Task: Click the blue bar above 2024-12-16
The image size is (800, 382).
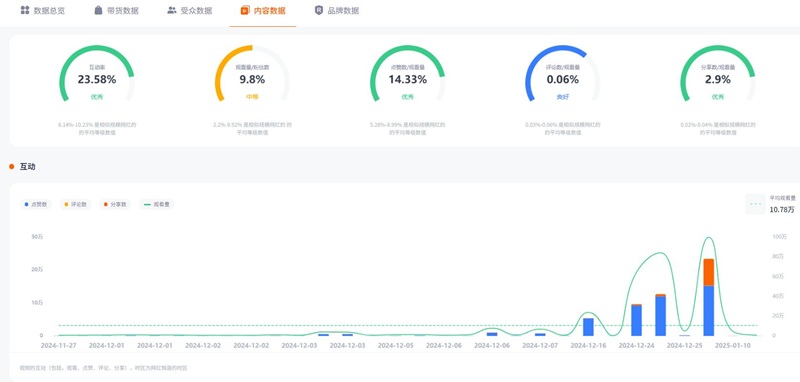Action: coord(588,327)
